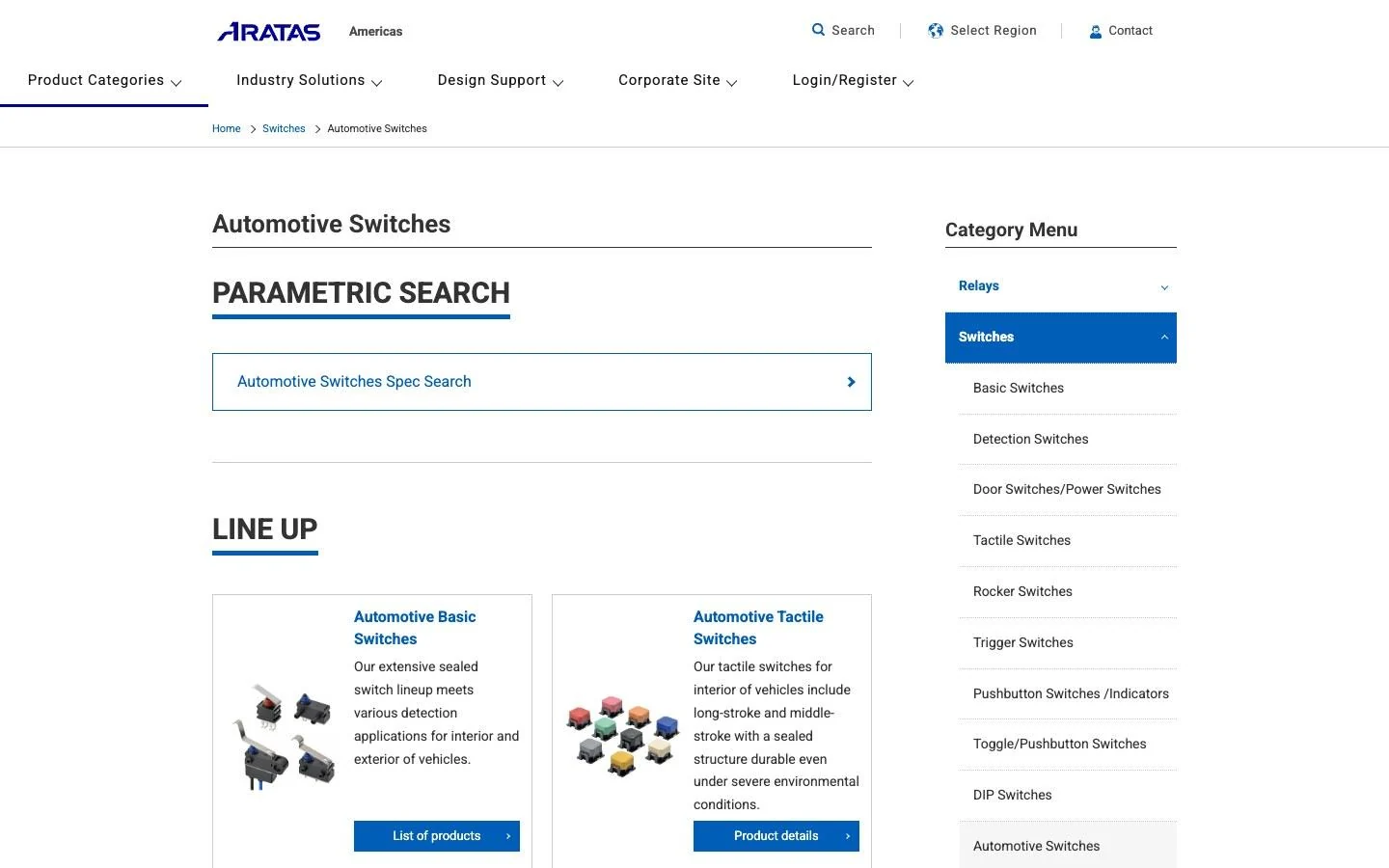Screen dimensions: 1389x868
Task: Click the Americas region label
Action: [376, 32]
